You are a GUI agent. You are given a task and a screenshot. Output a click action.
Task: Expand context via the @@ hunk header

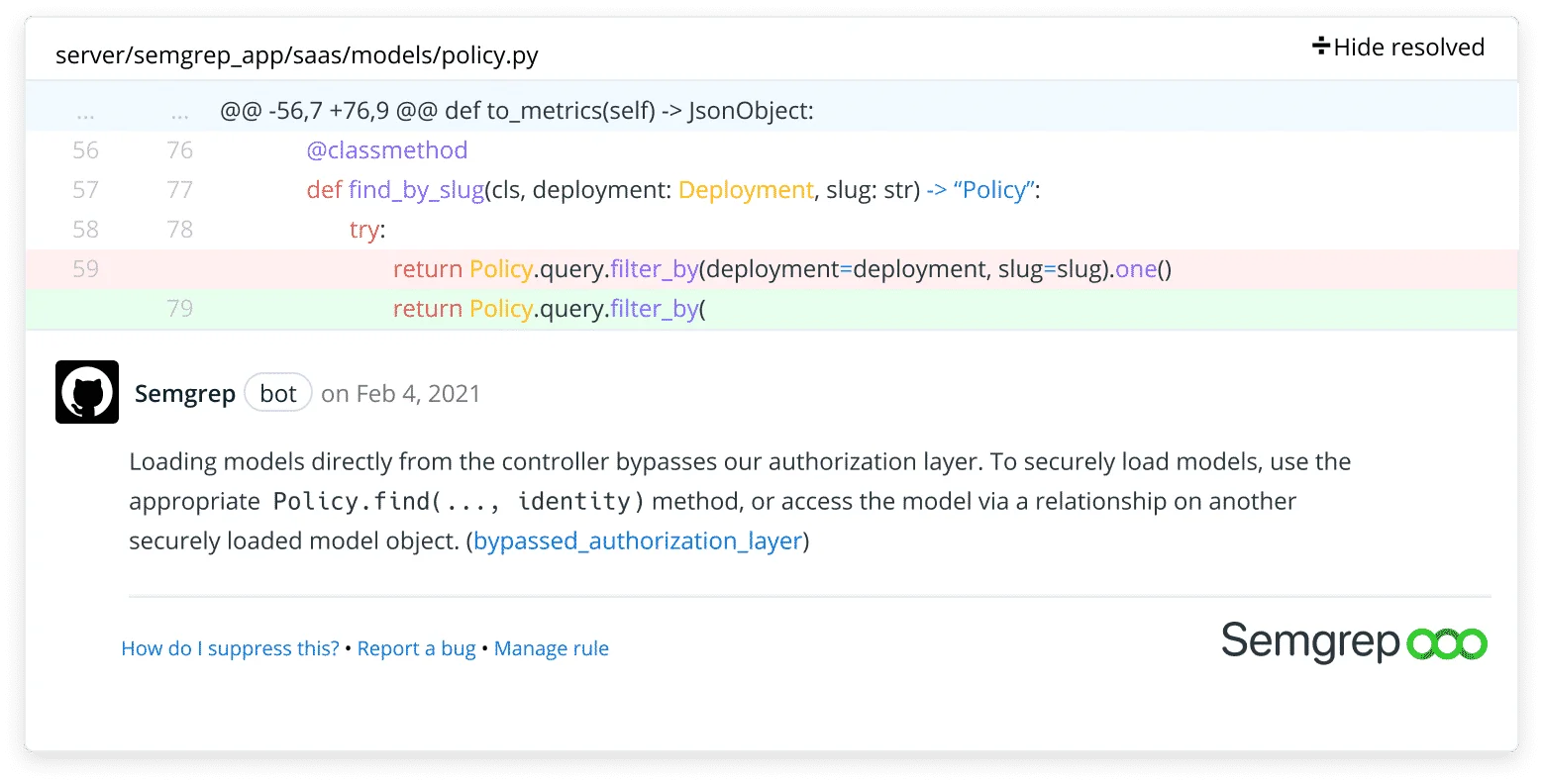(x=516, y=110)
